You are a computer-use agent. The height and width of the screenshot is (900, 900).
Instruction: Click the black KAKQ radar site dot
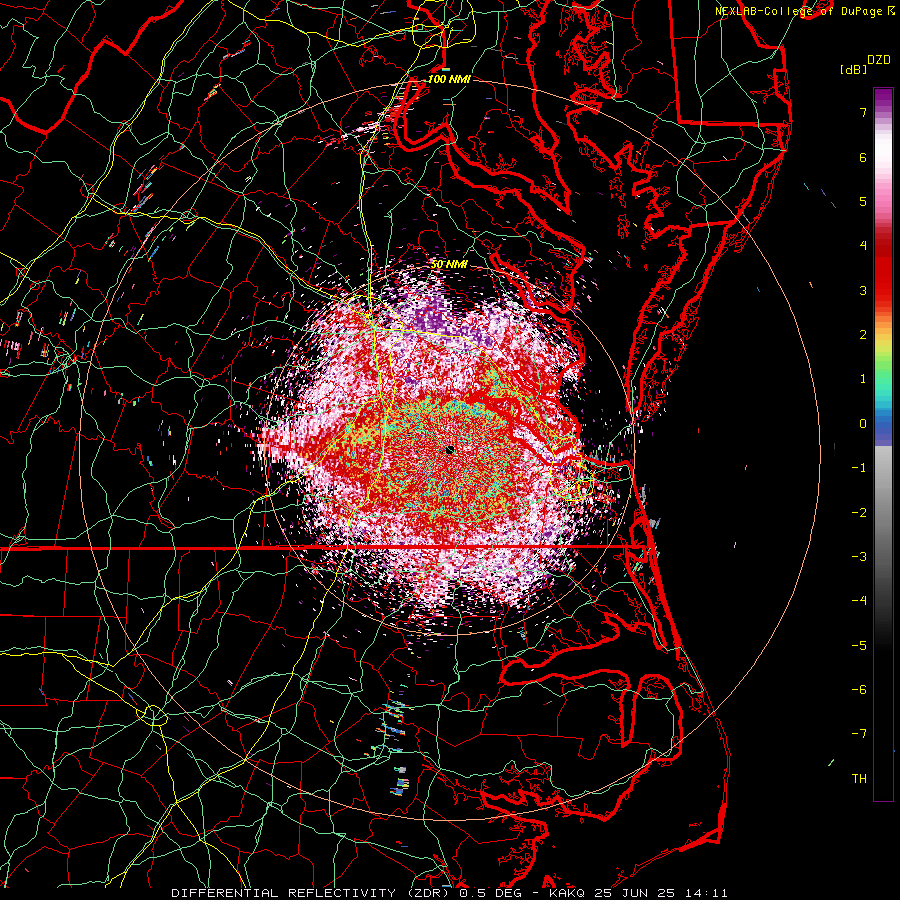[450, 450]
